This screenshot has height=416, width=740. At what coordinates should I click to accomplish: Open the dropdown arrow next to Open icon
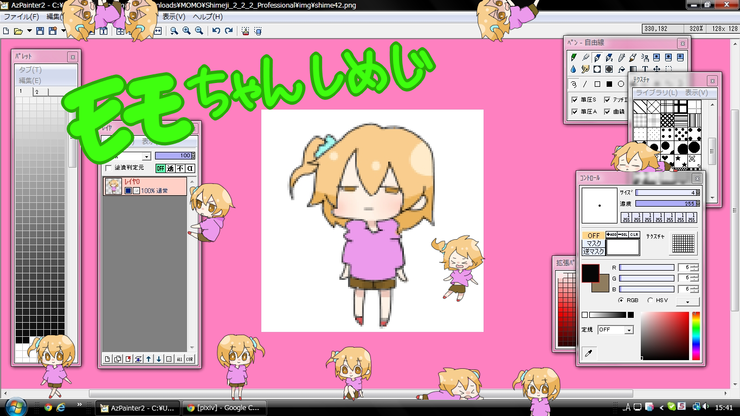point(29,31)
